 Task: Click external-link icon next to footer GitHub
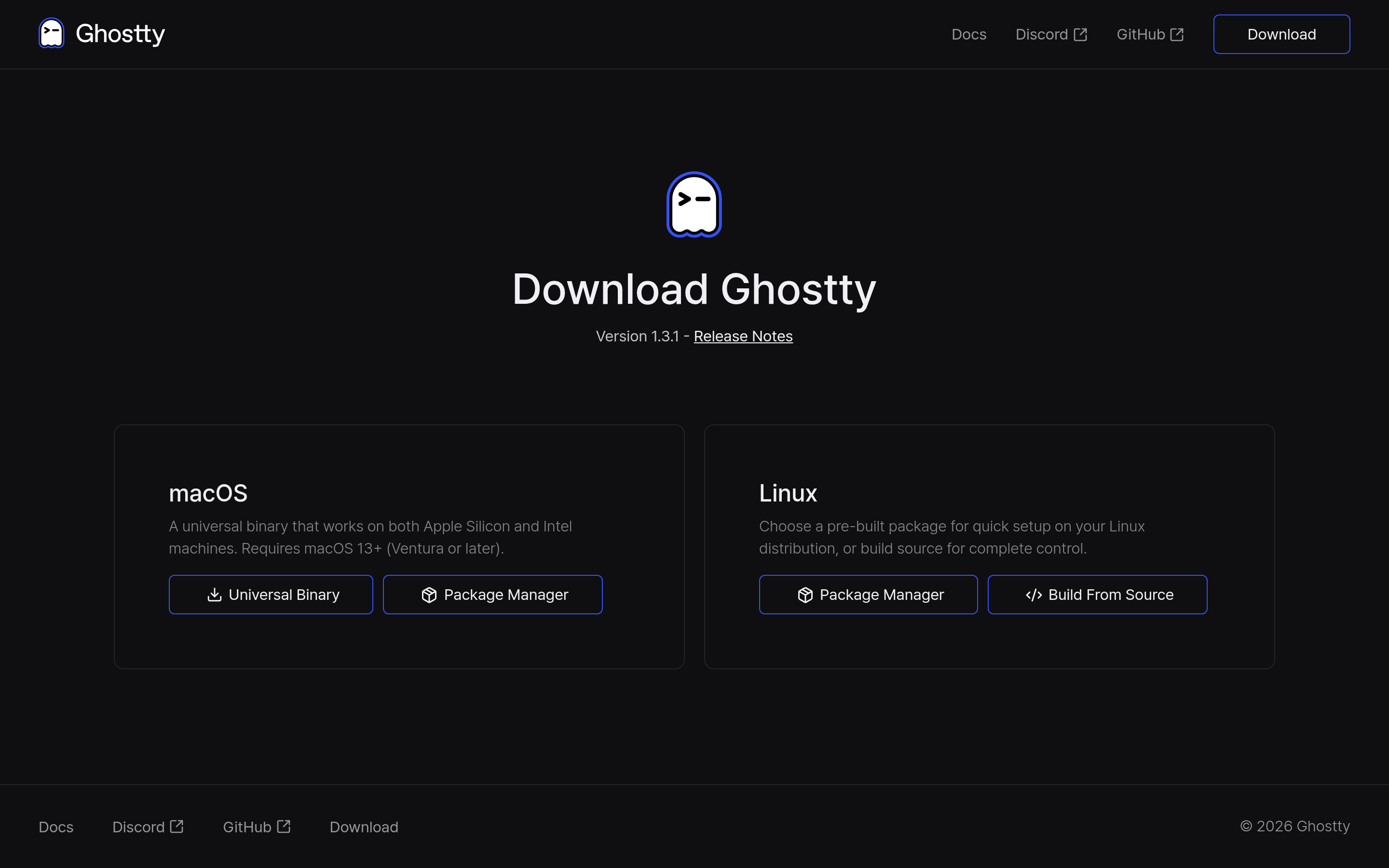point(284,826)
